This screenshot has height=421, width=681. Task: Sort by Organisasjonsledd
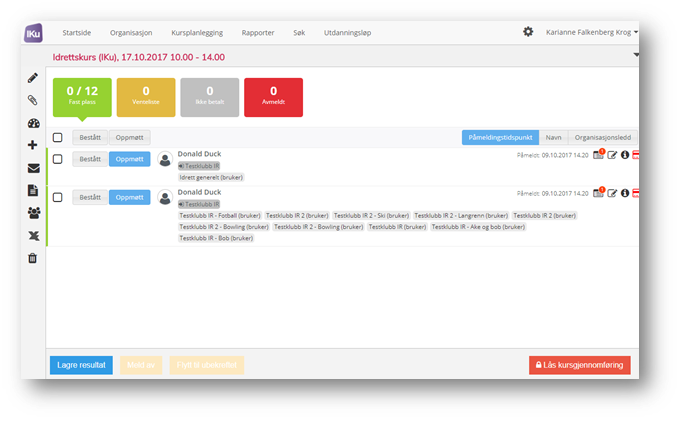click(x=603, y=137)
